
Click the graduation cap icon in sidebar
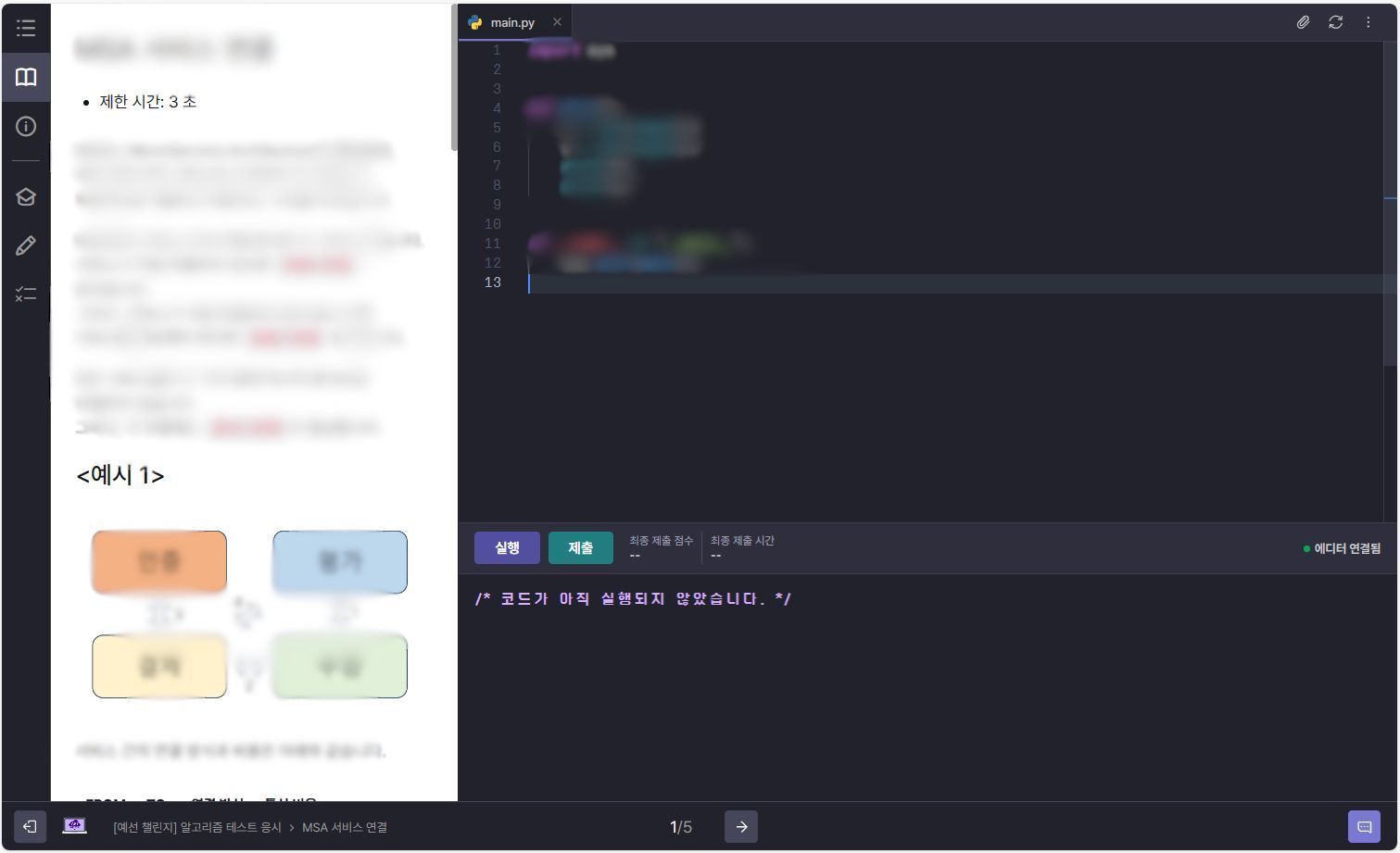tap(26, 196)
